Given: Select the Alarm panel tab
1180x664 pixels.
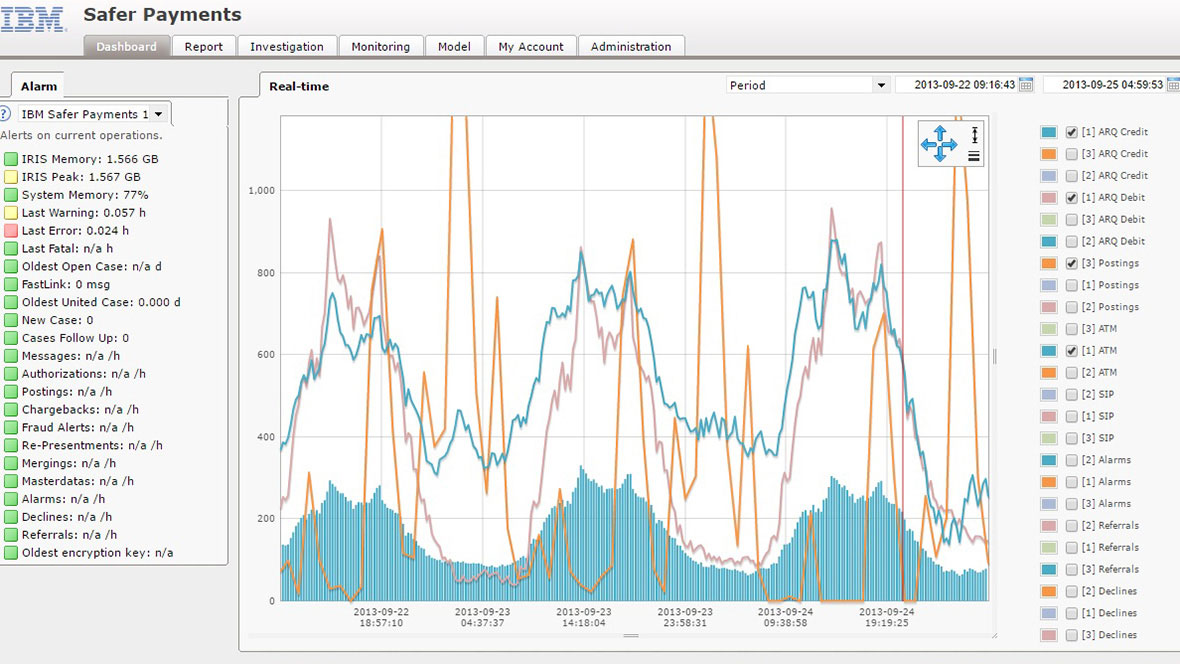Looking at the screenshot, I should pyautogui.click(x=39, y=87).
